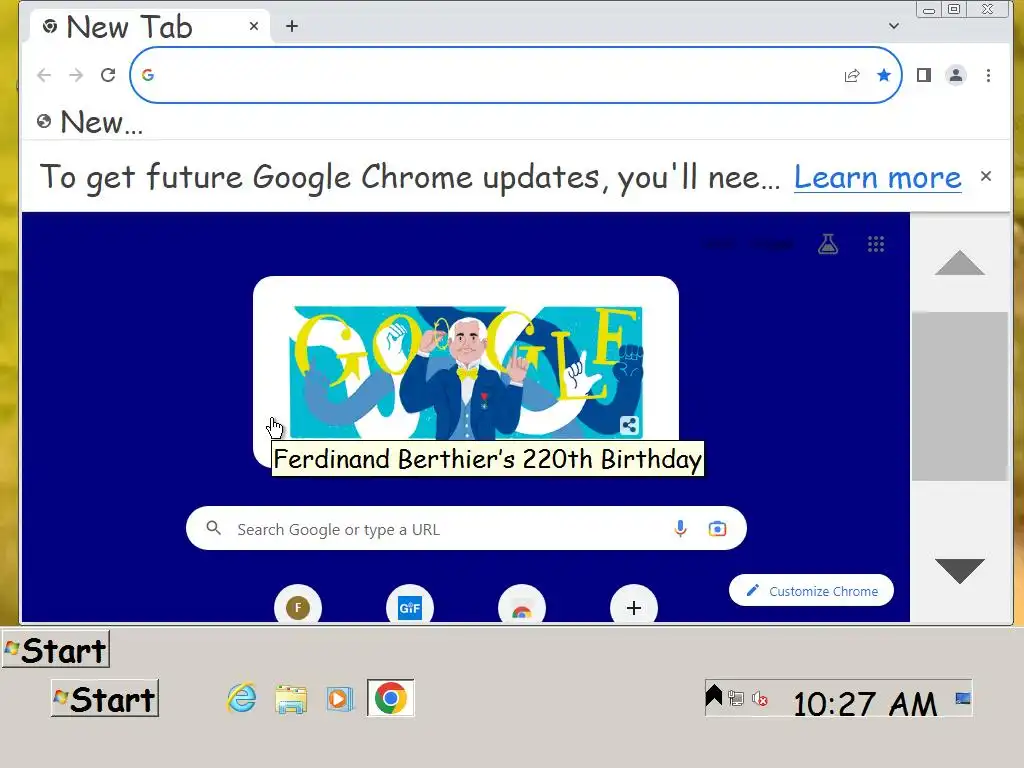Open the Chrome side panel
1024x768 pixels.
pyautogui.click(x=923, y=75)
